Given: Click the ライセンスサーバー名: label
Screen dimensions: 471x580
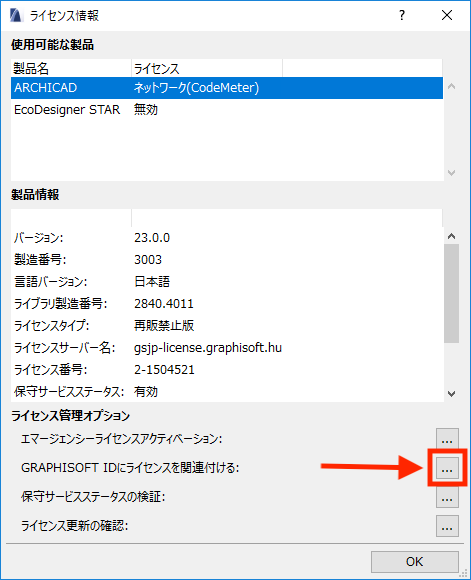Looking at the screenshot, I should [64, 348].
